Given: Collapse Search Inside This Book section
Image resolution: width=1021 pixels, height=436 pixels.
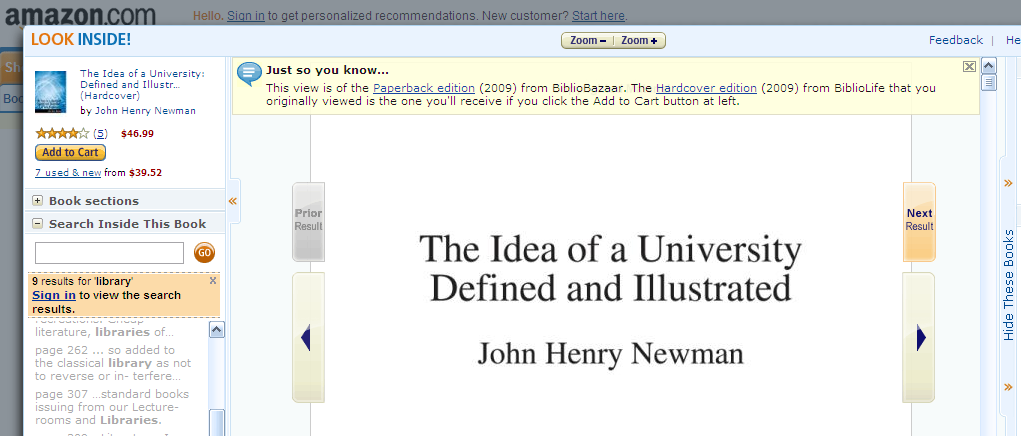Looking at the screenshot, I should [x=38, y=223].
